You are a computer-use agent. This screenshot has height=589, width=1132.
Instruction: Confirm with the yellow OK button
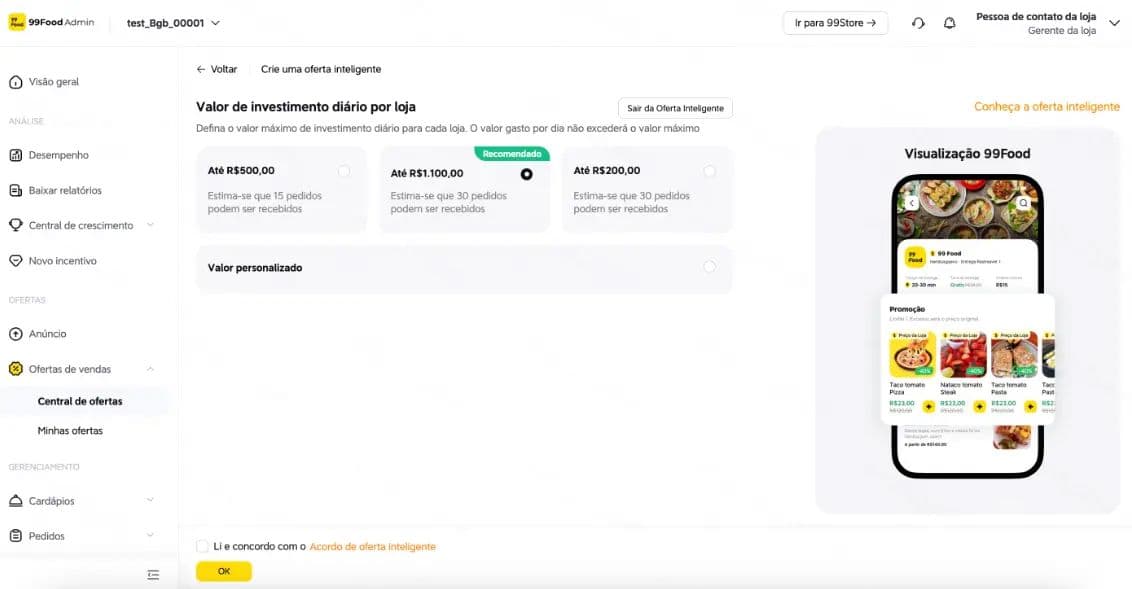224,572
